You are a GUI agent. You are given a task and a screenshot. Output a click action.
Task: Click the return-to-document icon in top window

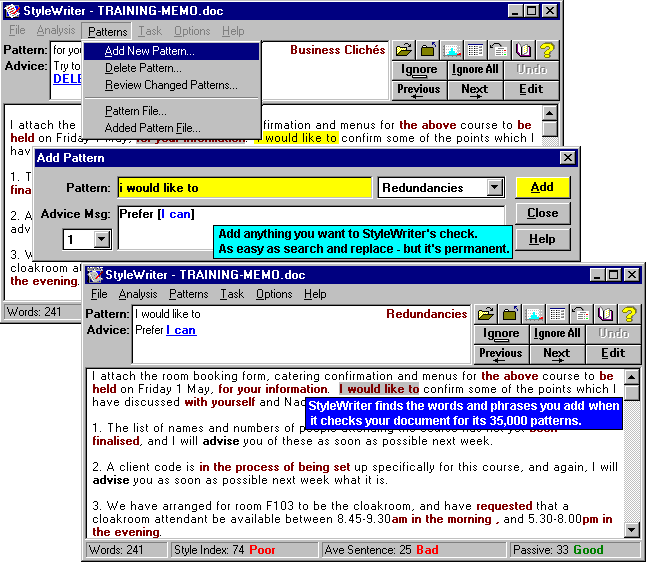click(x=499, y=50)
